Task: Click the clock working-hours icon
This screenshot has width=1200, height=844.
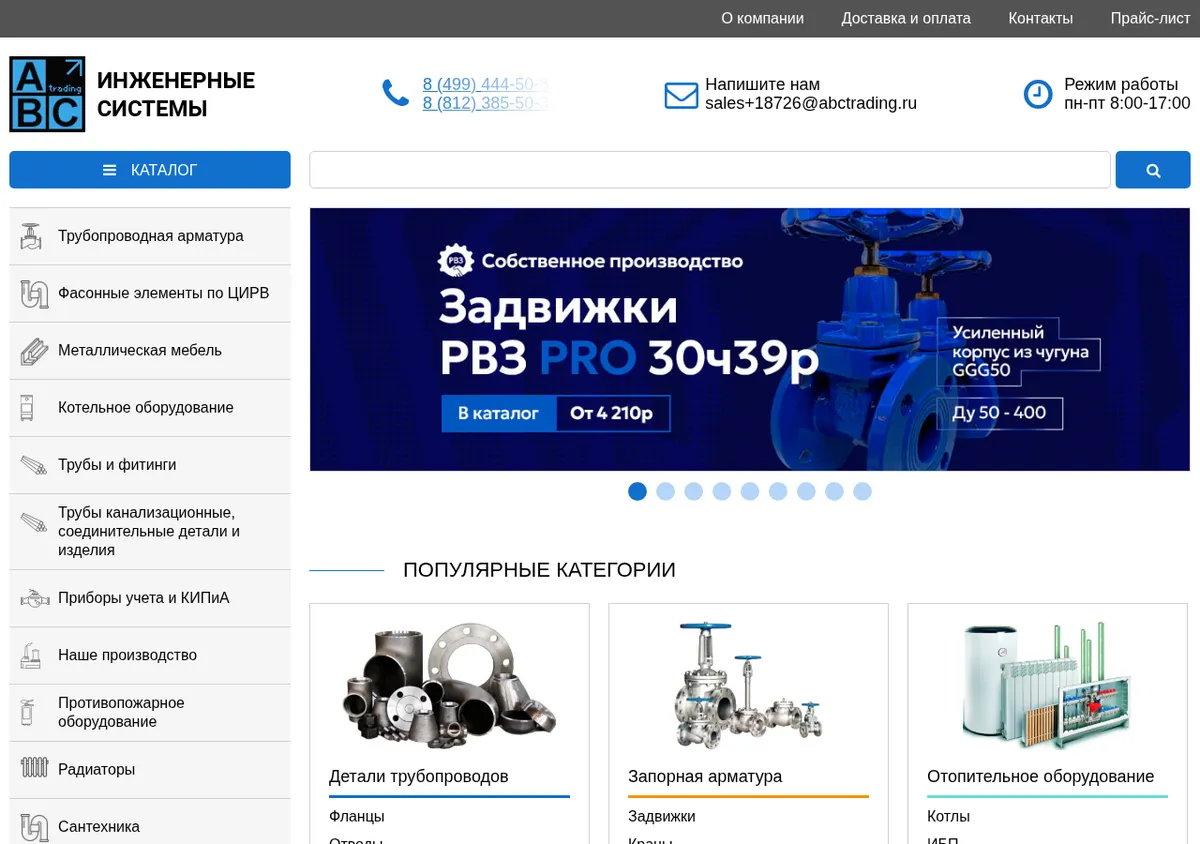Action: [x=1038, y=94]
